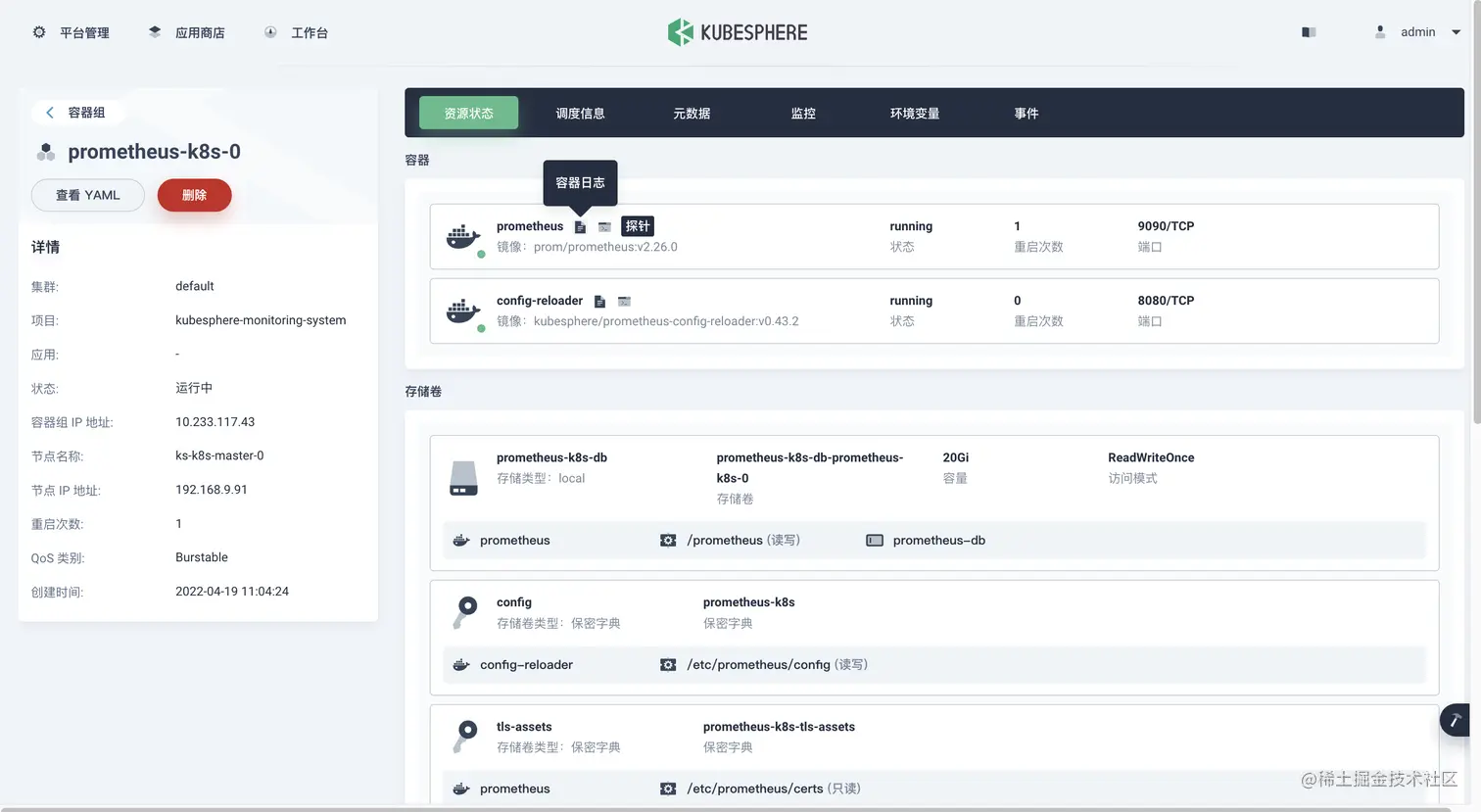Image resolution: width=1481 pixels, height=812 pixels.
Task: Open container log for config-reloader
Action: 599,302
